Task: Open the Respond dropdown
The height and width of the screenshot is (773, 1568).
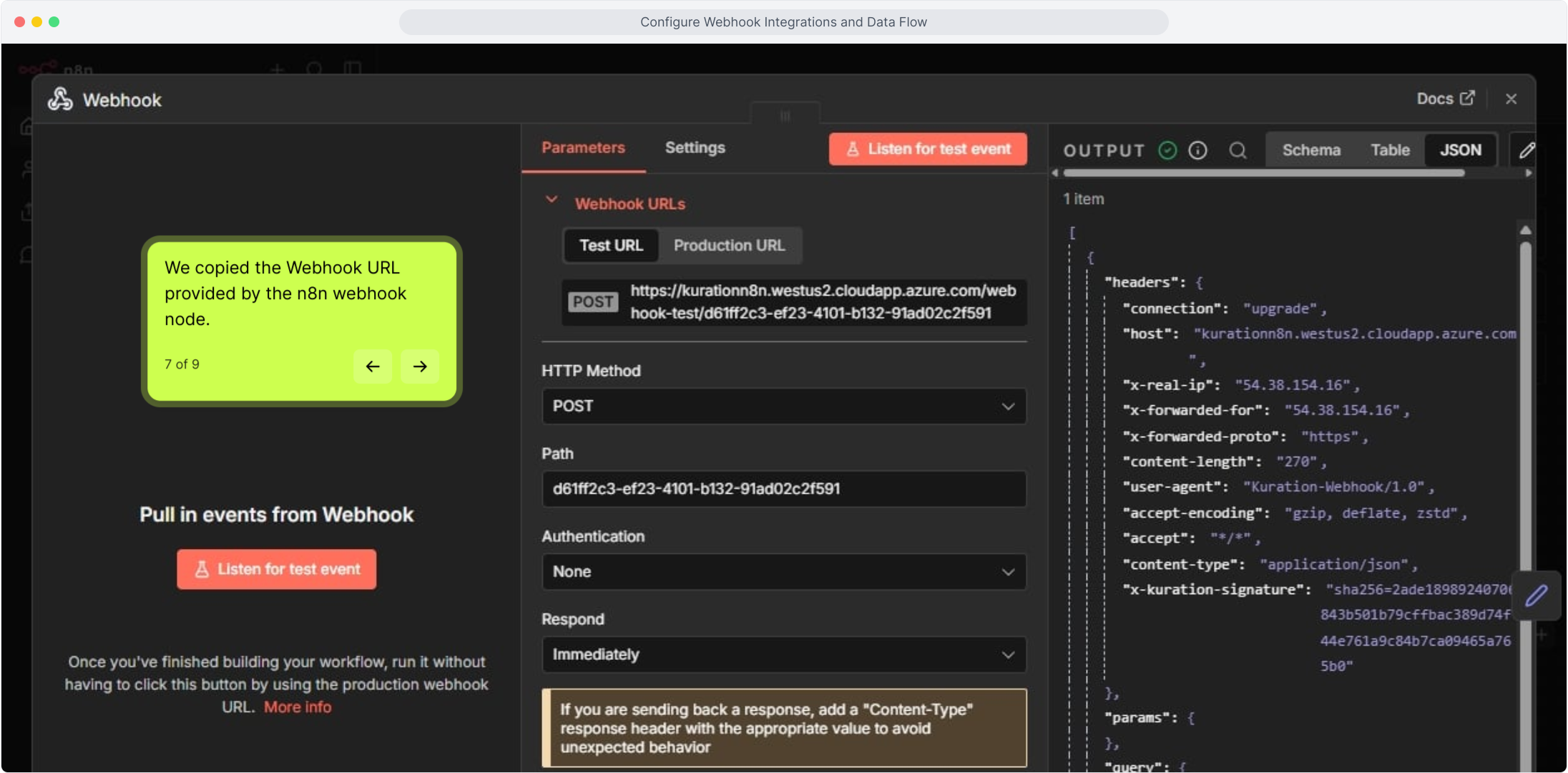Action: point(784,655)
